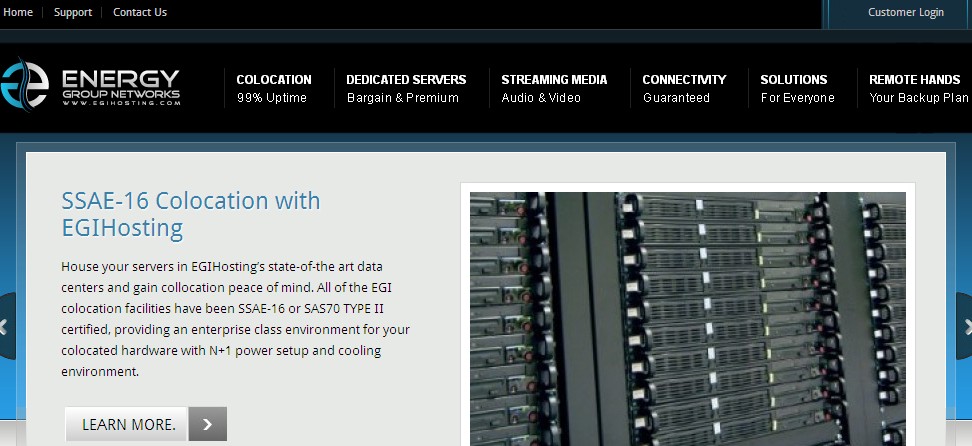Go to previous slide arrow

coord(6,326)
